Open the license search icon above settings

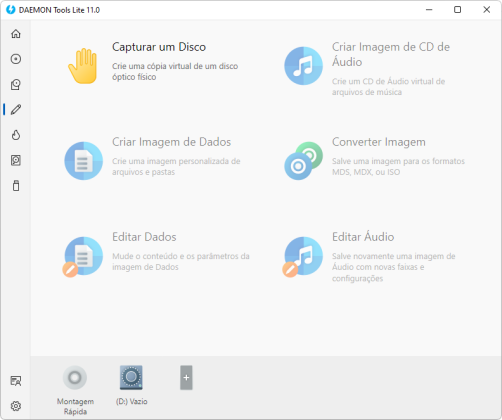[16, 381]
